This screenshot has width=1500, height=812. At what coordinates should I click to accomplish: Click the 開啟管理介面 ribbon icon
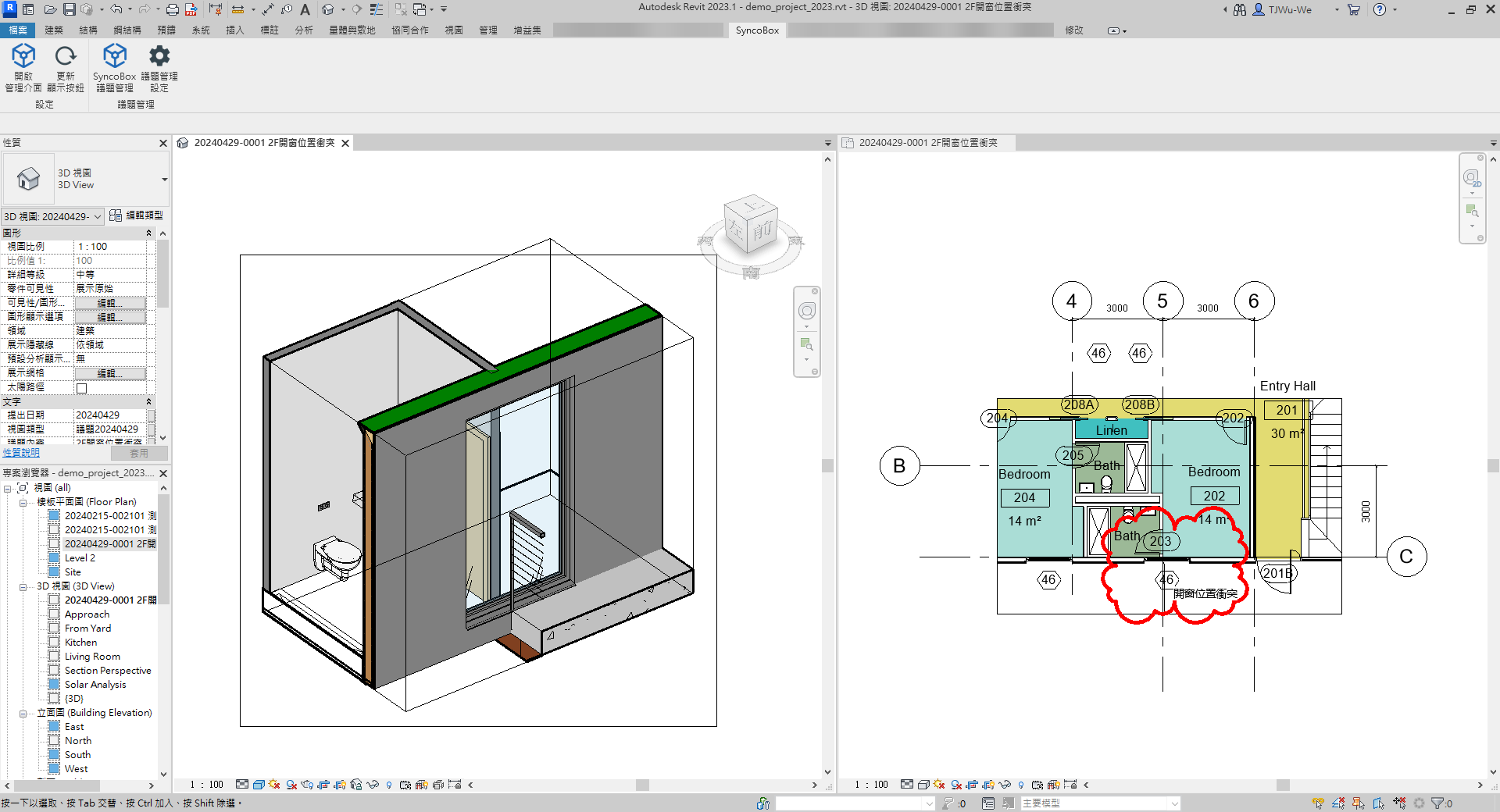pos(23,56)
